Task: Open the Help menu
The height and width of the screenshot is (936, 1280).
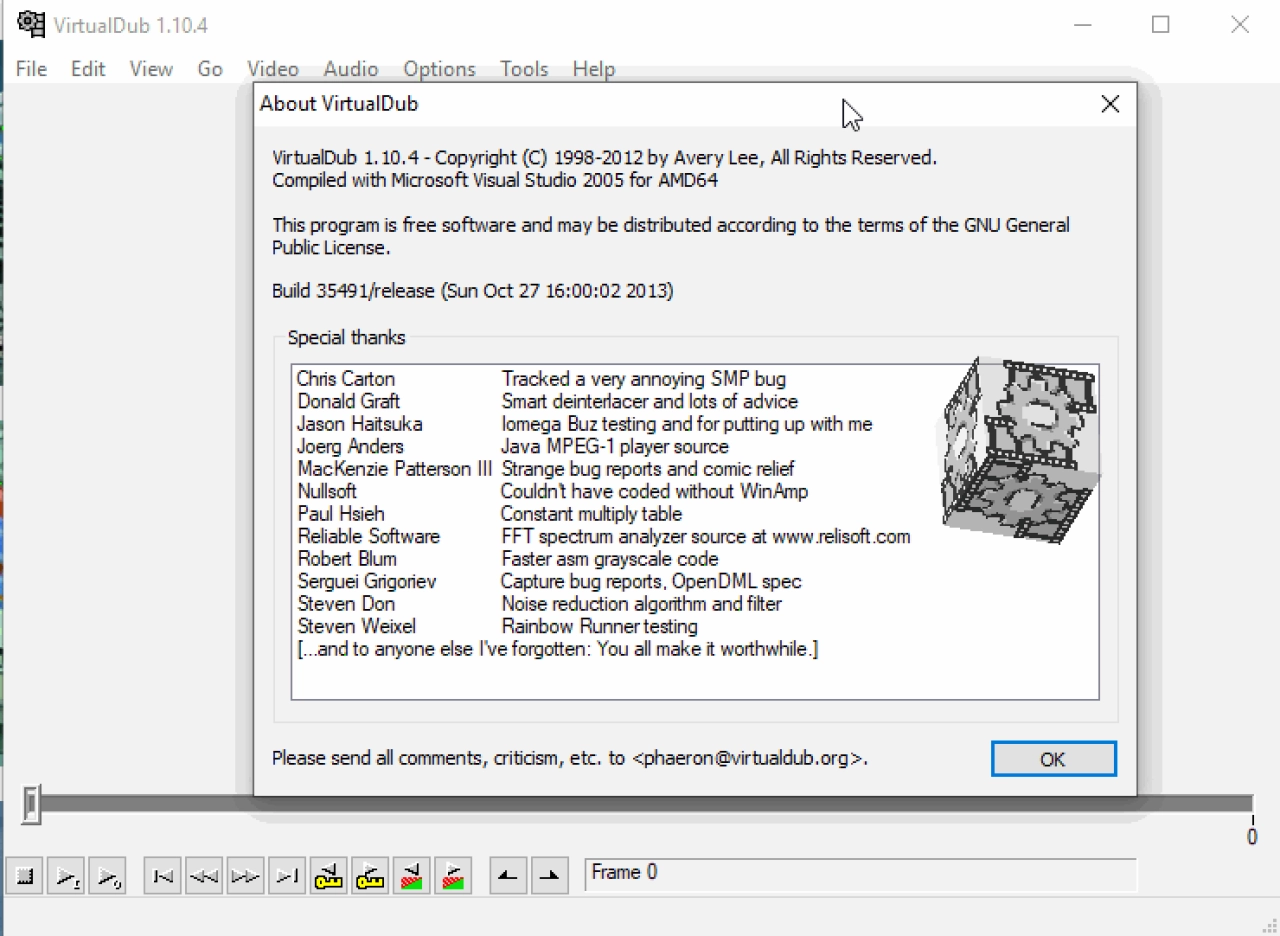Action: pyautogui.click(x=594, y=69)
